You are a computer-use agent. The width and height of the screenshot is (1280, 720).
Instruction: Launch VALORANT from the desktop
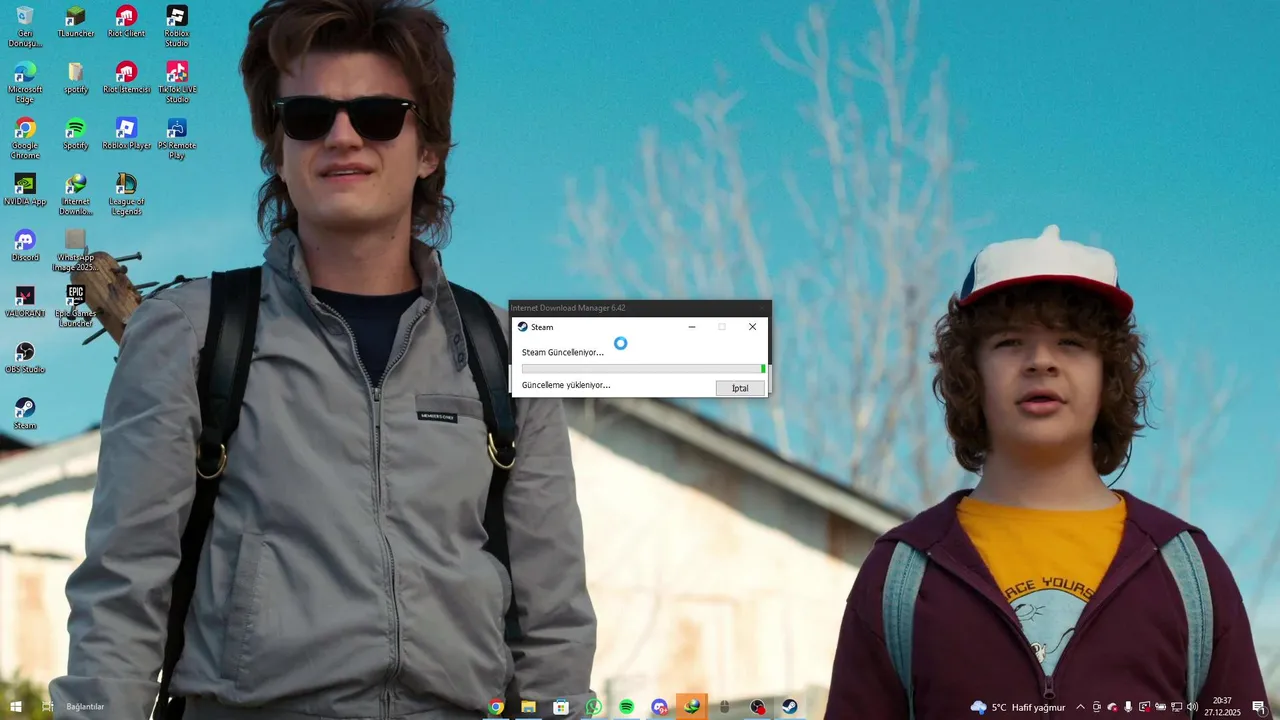pyautogui.click(x=25, y=302)
